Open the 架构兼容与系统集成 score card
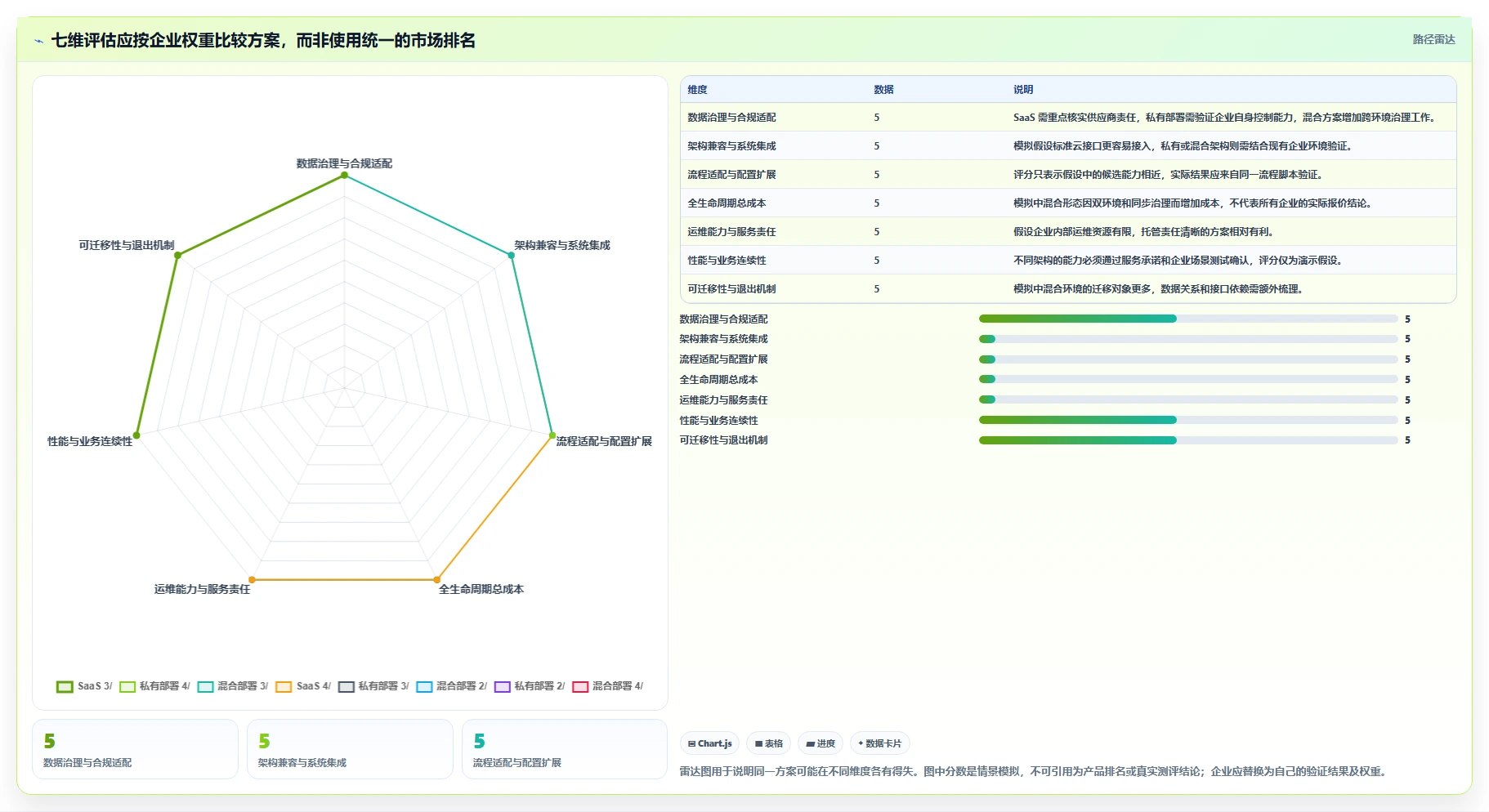The width and height of the screenshot is (1489, 812). 350,749
